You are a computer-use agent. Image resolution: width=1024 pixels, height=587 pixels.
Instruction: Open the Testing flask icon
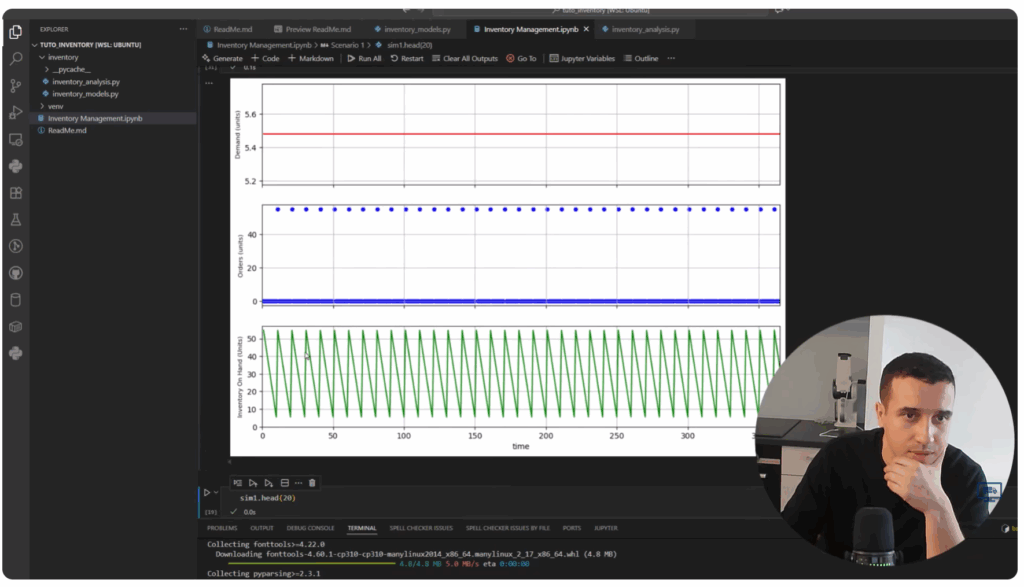coord(16,219)
